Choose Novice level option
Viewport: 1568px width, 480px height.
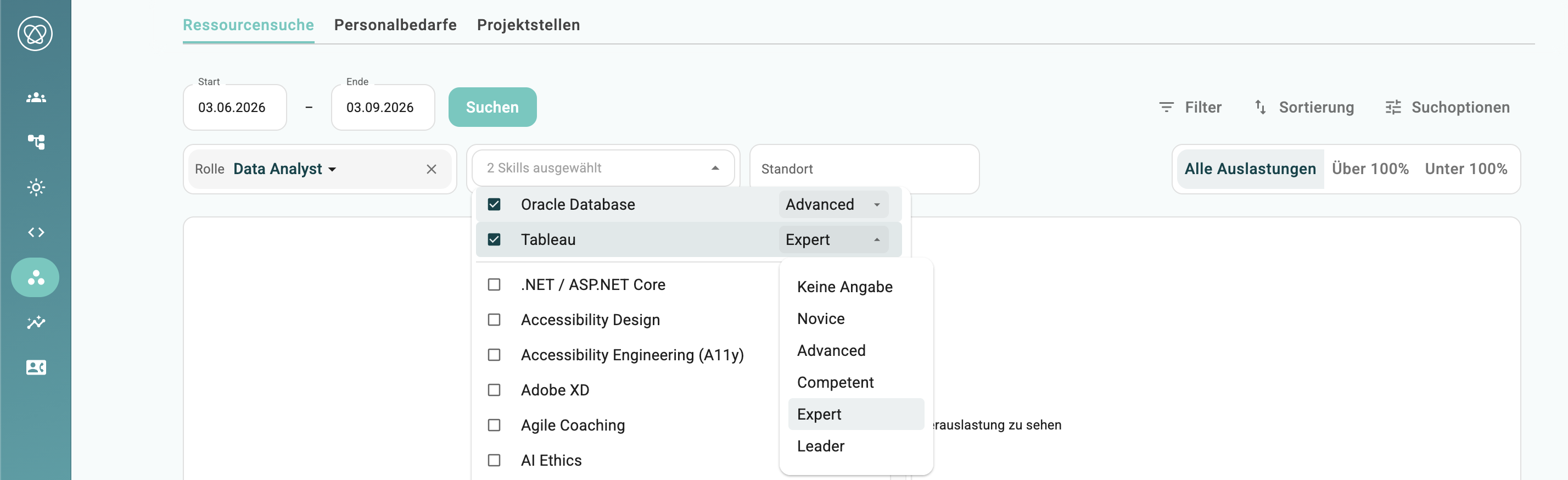[x=856, y=319]
